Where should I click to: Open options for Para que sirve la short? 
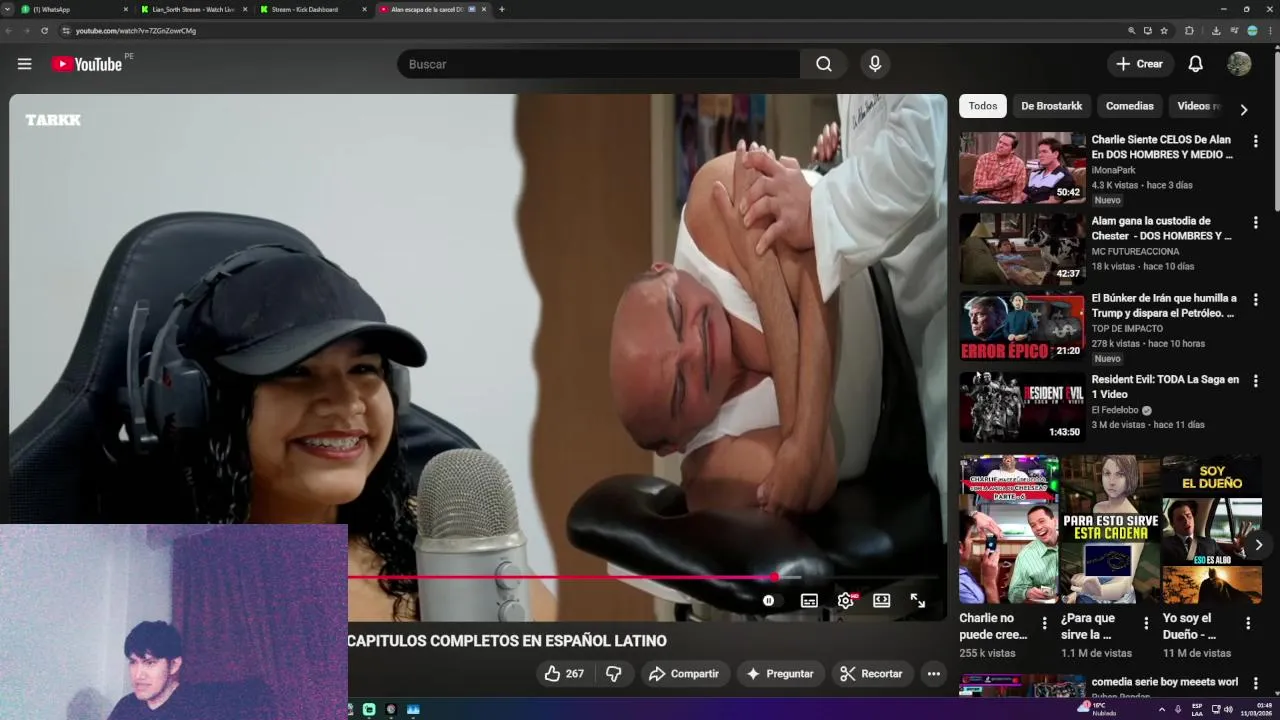click(1146, 623)
